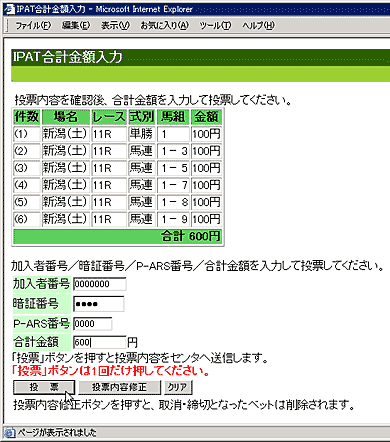Click the IPAT合計金額入力 page heading

click(x=68, y=57)
